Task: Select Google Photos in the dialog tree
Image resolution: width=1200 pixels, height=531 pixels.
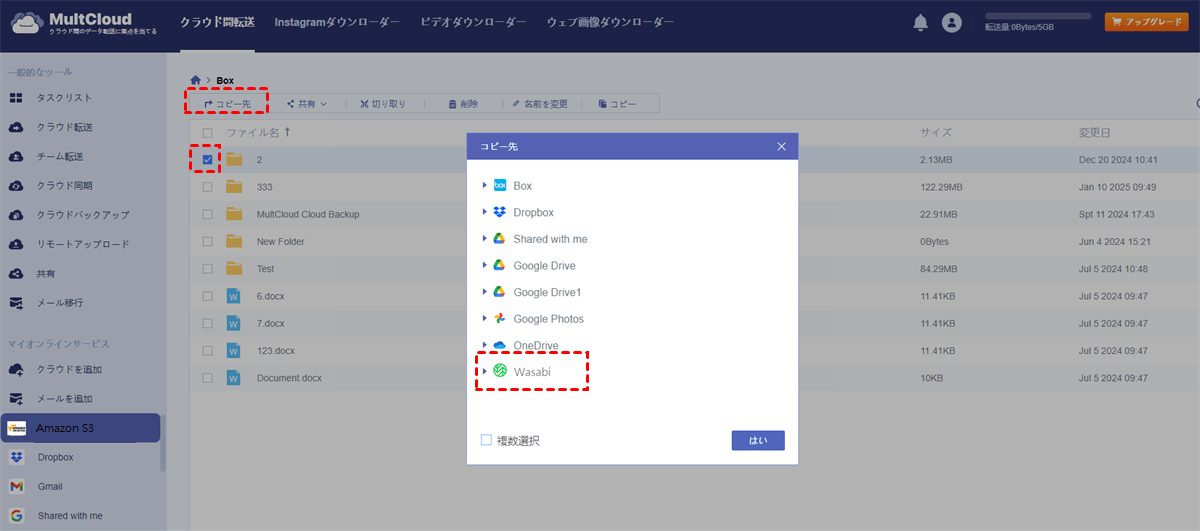Action: 548,318
